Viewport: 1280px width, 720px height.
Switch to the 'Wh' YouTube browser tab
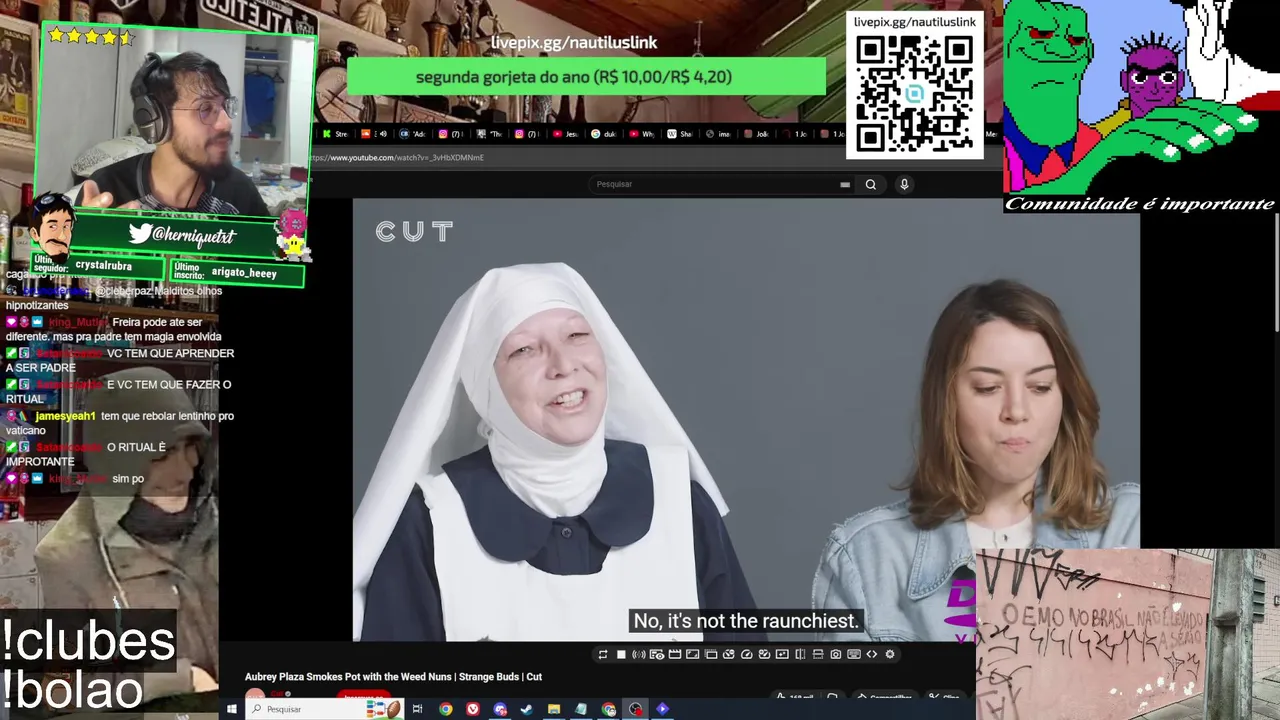(x=641, y=134)
